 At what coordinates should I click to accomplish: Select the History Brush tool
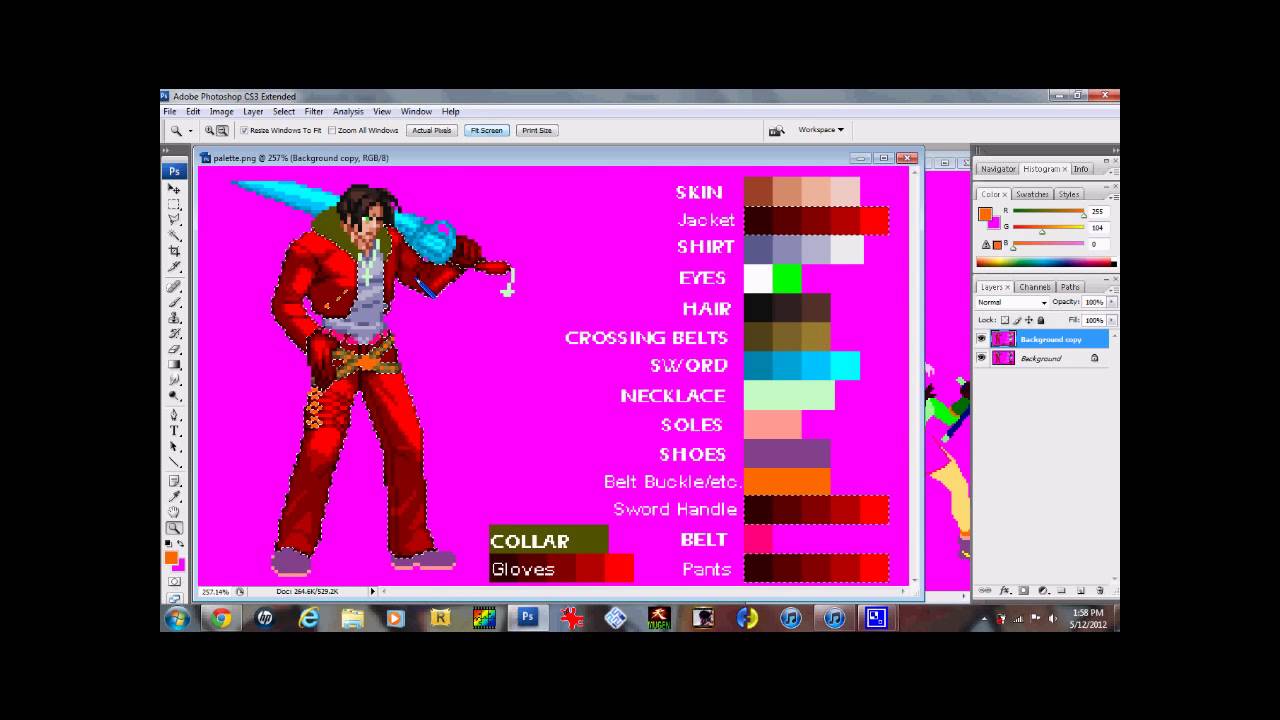(x=174, y=333)
